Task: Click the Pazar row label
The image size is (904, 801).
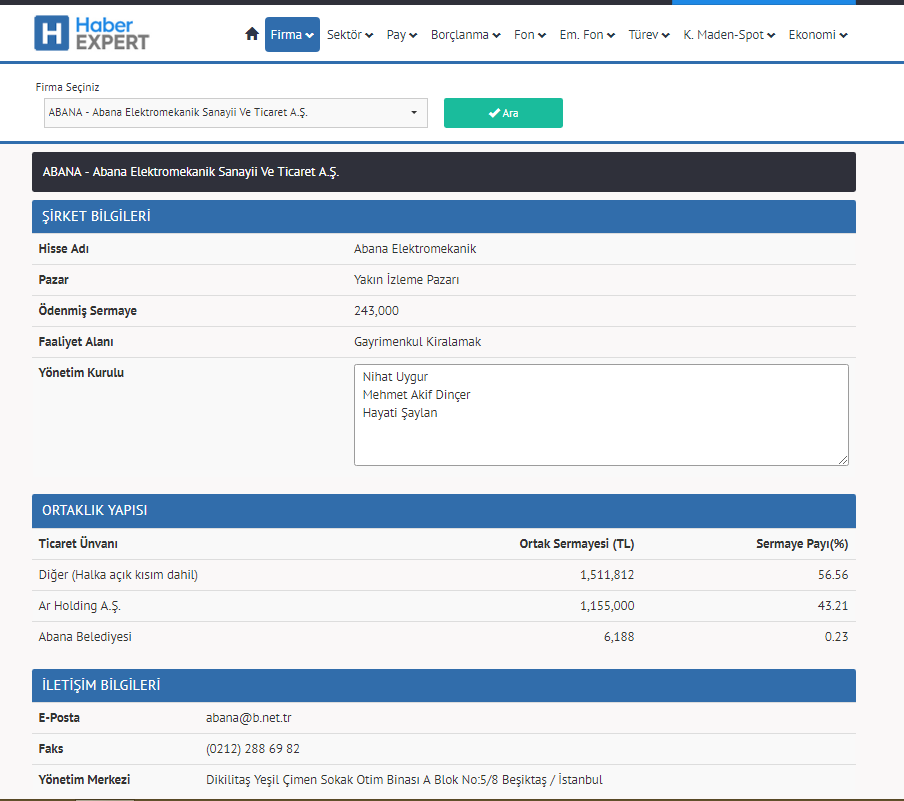Action: [x=54, y=280]
